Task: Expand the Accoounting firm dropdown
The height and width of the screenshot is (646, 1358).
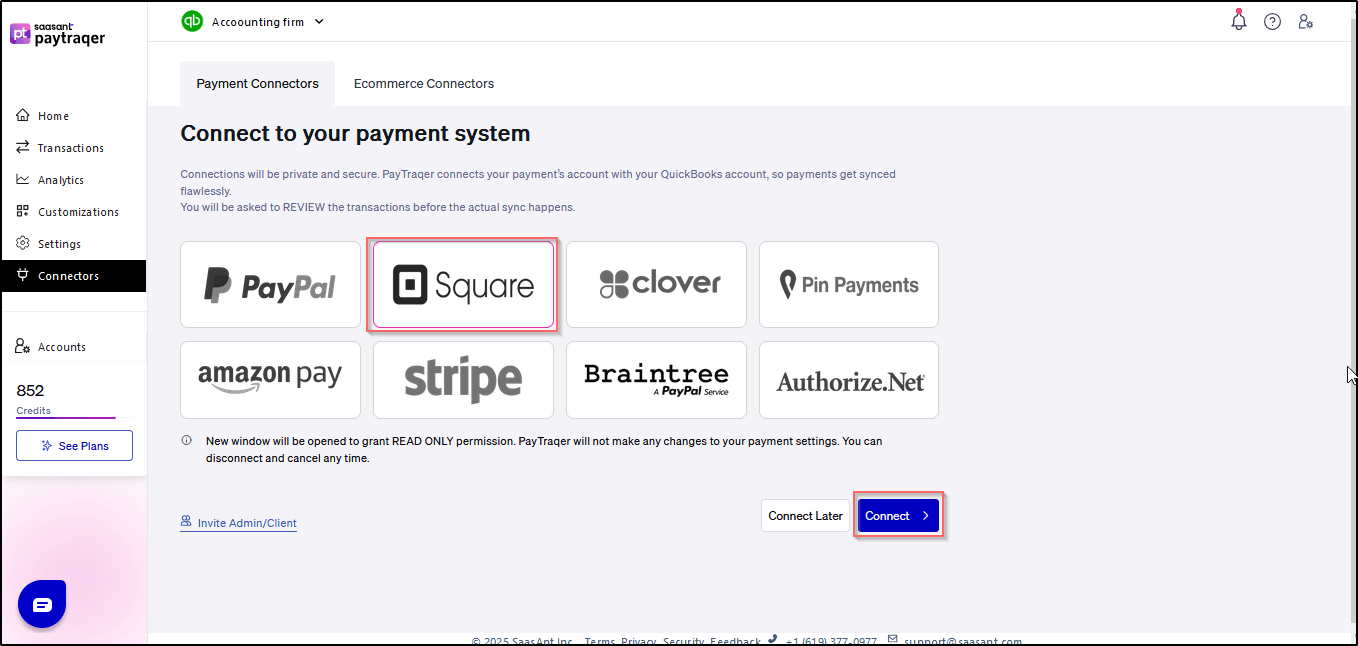Action: click(319, 21)
